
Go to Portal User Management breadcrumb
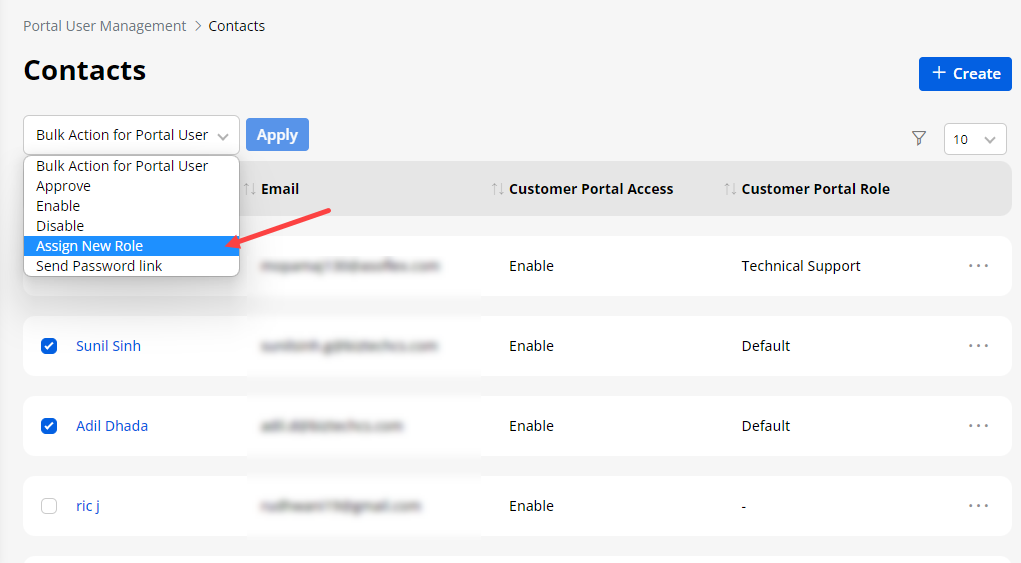105,26
